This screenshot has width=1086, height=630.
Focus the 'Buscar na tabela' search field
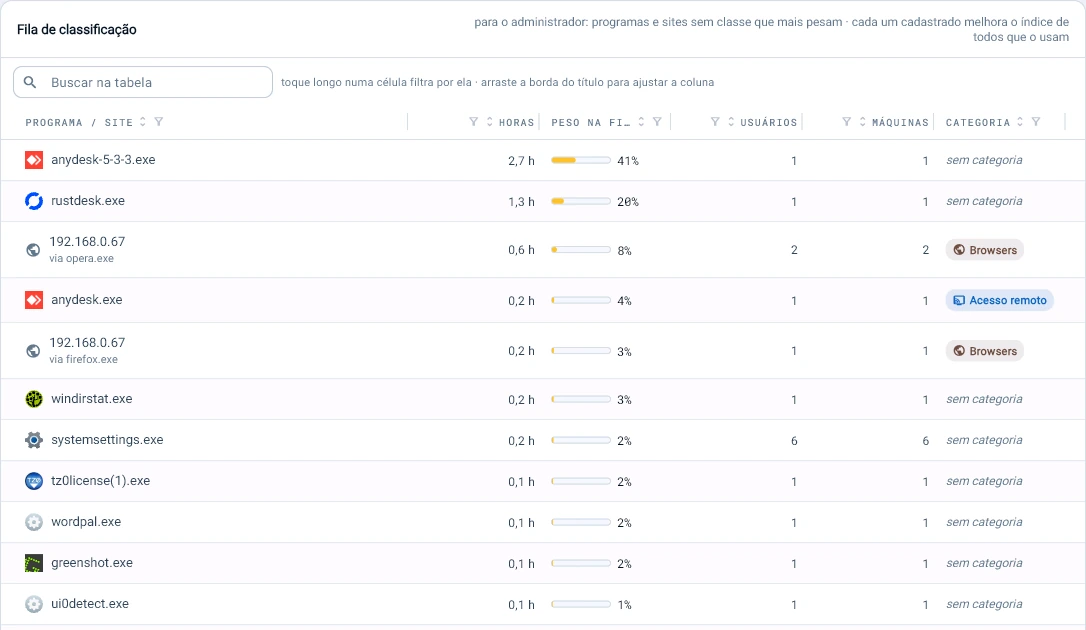pyautogui.click(x=143, y=82)
